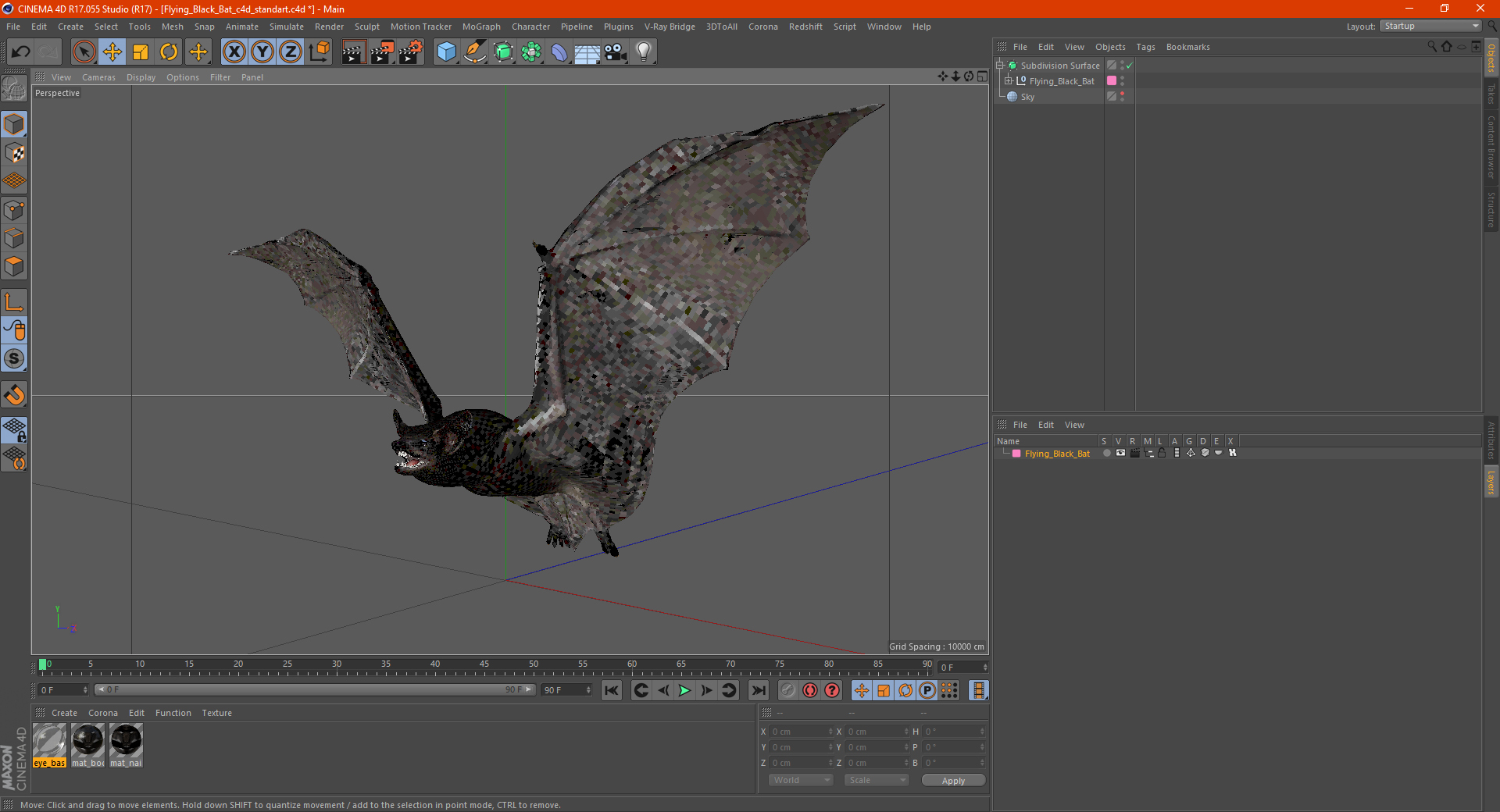Open the MoGraph menu
Screen dimensions: 1500x812
pos(481,27)
